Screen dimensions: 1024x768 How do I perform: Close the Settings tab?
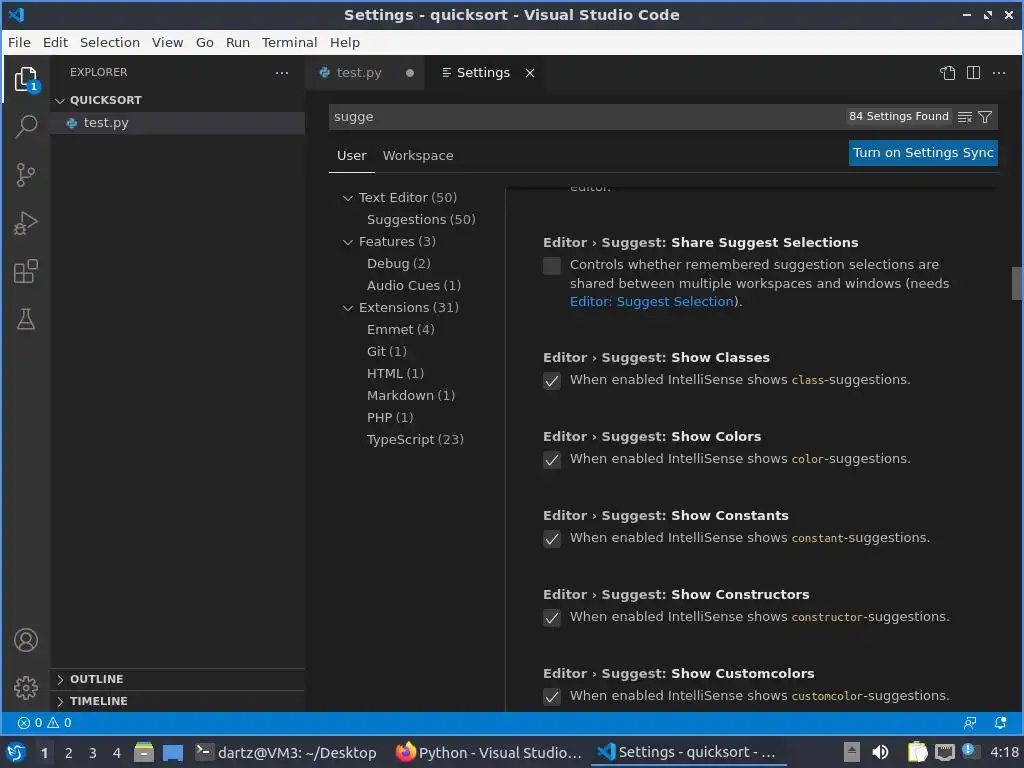tap(530, 72)
